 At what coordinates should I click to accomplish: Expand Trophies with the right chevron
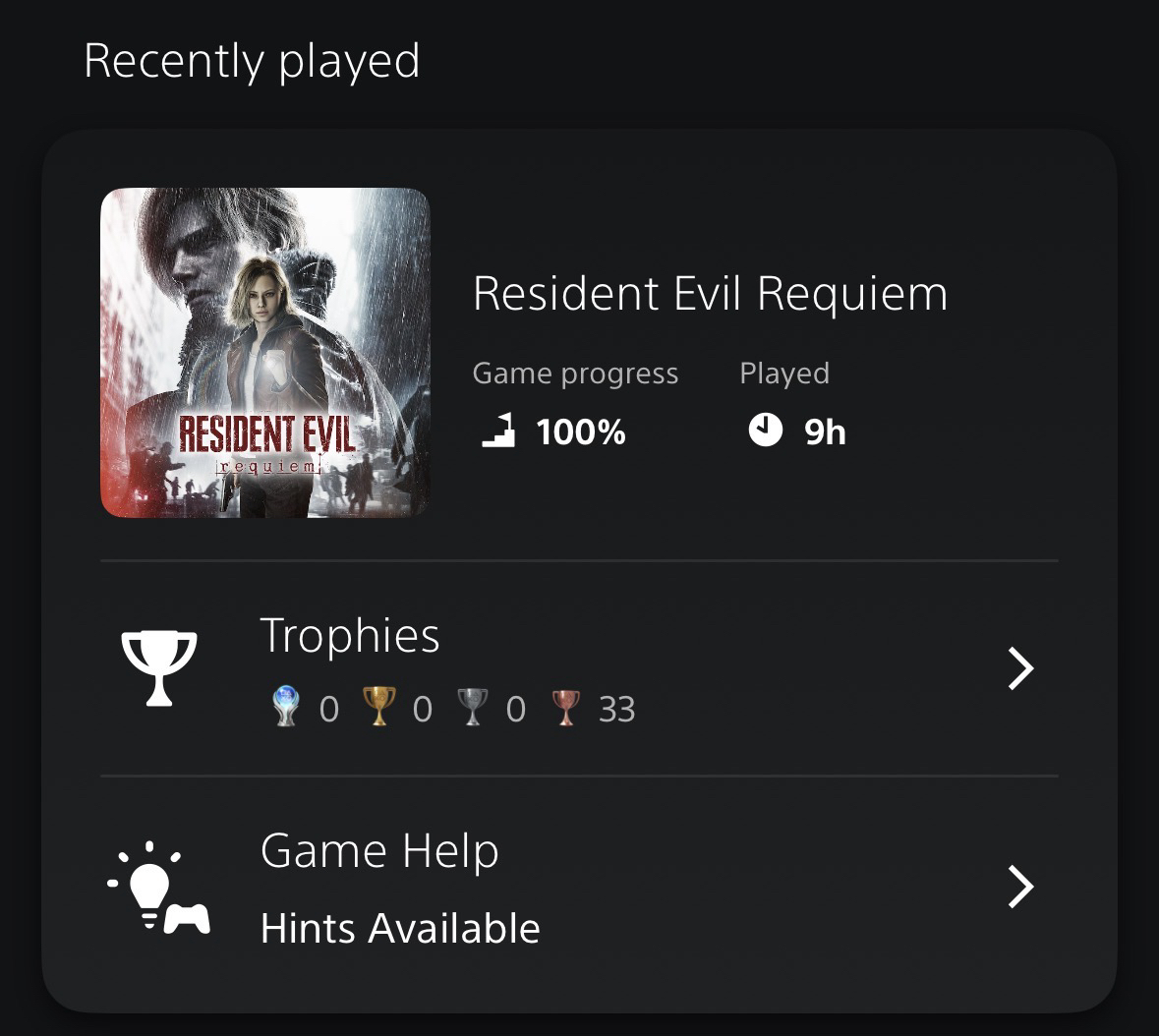click(x=1020, y=668)
